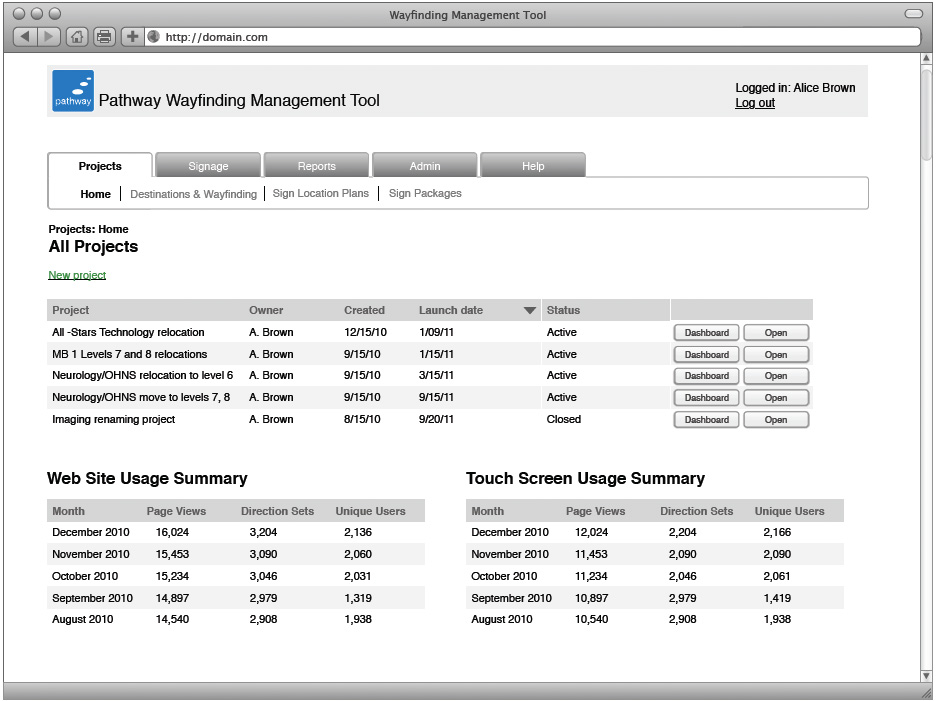Click the Pathway logo

73,91
